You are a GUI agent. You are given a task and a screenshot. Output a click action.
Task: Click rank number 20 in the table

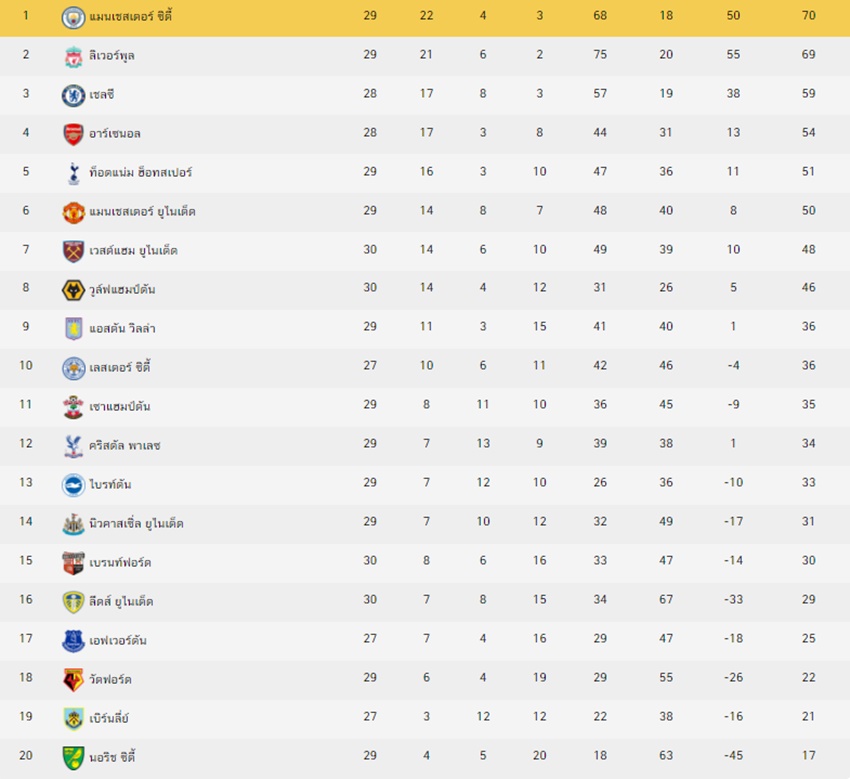tap(26, 755)
